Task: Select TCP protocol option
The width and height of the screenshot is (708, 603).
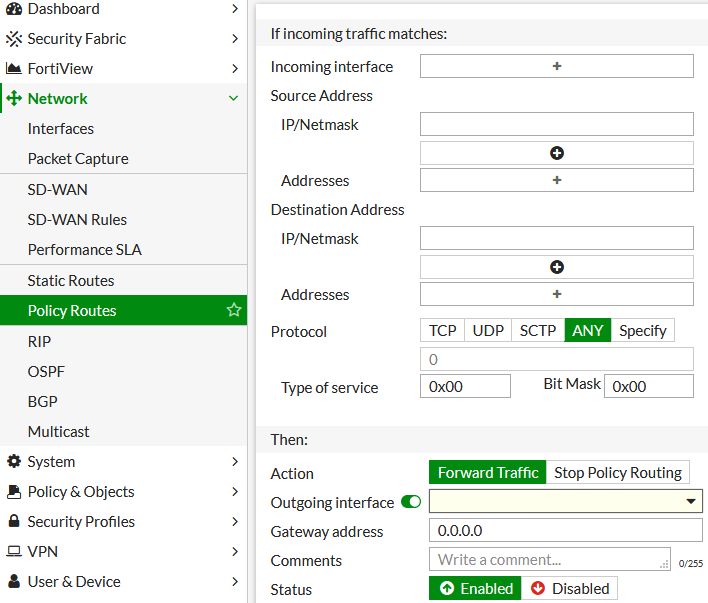Action: coord(442,331)
